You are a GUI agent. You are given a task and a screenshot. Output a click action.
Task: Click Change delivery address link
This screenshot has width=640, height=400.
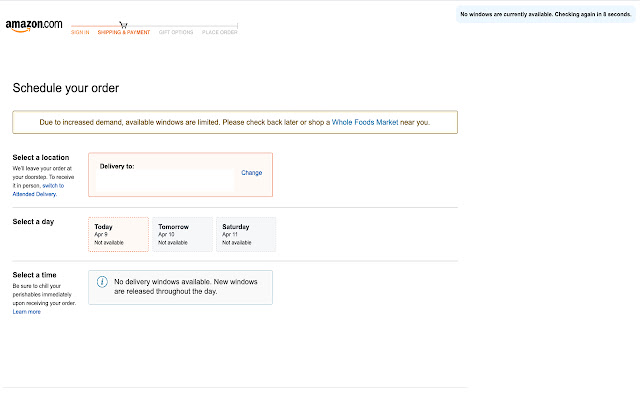click(x=251, y=173)
